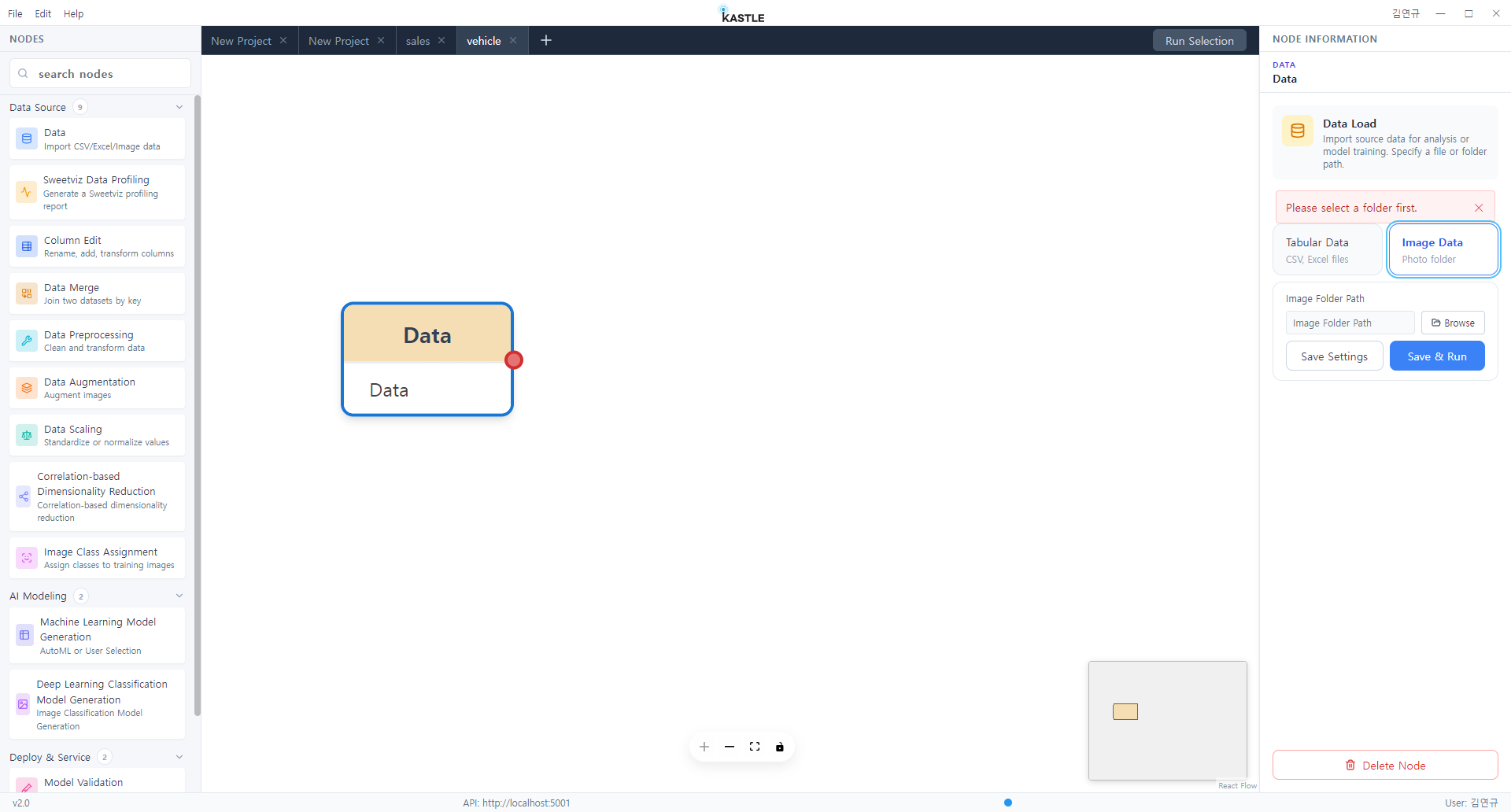Click the minimap node thumbnail
1511x812 pixels.
point(1125,711)
